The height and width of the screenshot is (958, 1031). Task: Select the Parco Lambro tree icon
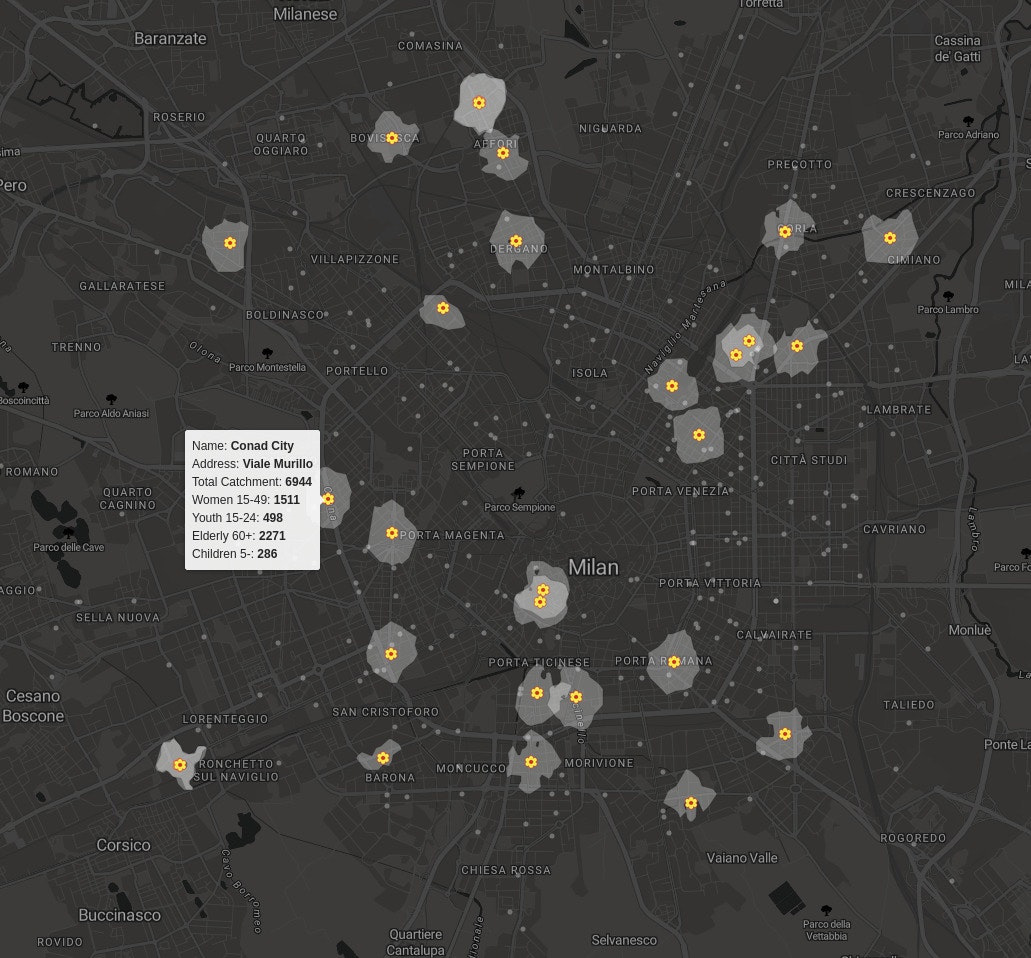point(948,297)
